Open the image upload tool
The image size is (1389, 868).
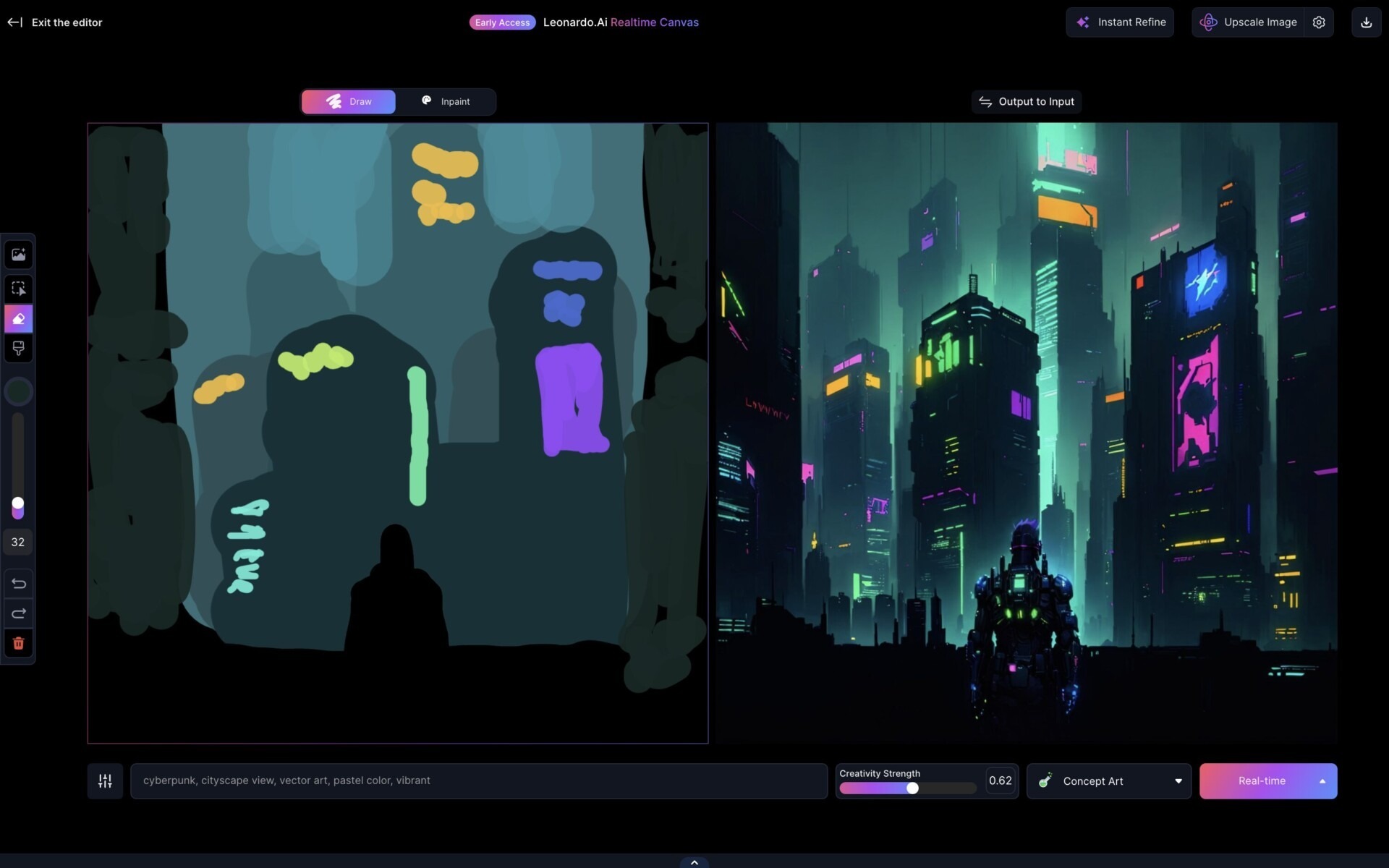[18, 254]
